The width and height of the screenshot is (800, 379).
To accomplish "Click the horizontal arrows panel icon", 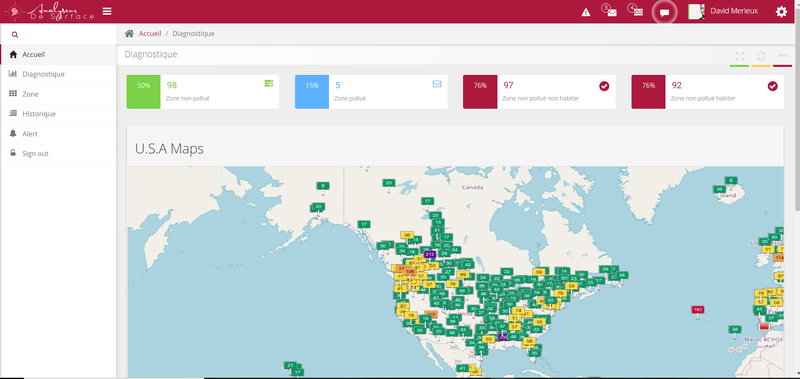I will coord(782,56).
